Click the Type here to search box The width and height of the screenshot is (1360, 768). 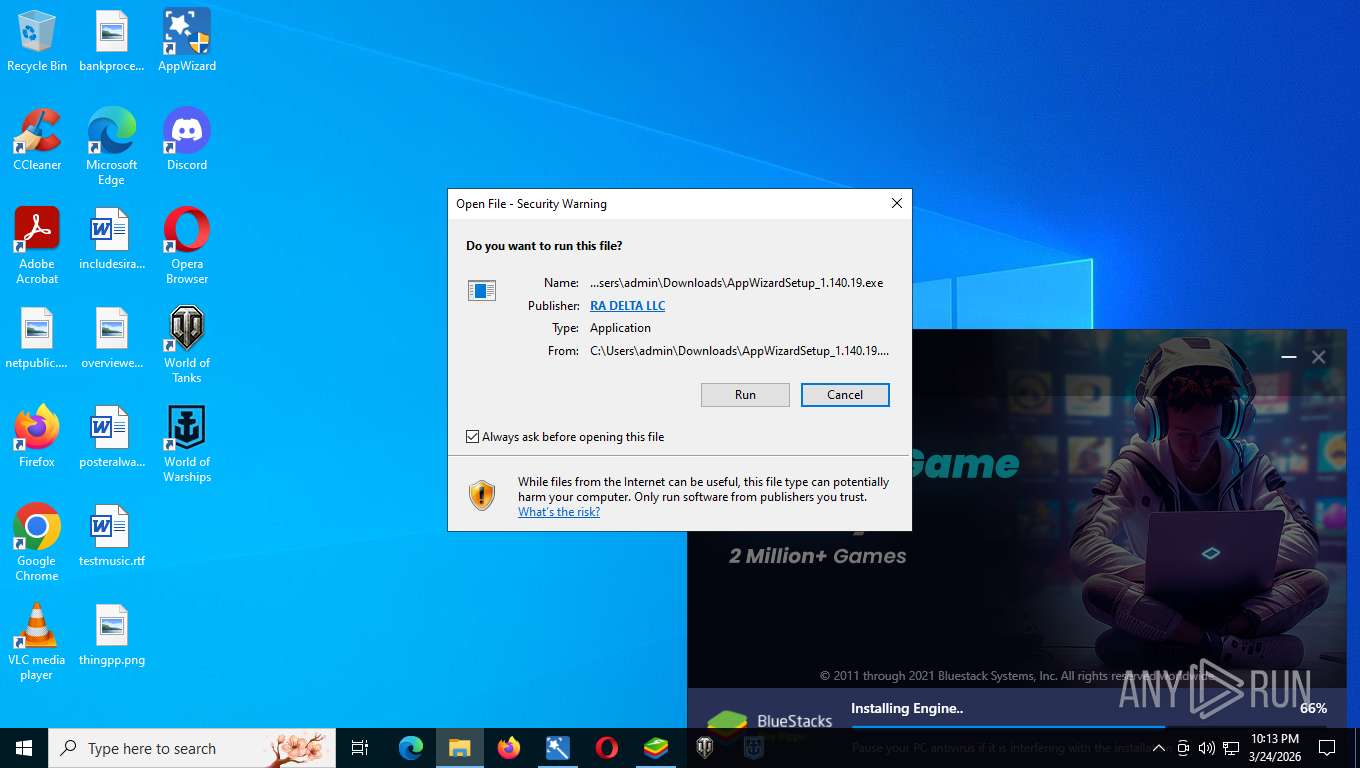[190, 747]
